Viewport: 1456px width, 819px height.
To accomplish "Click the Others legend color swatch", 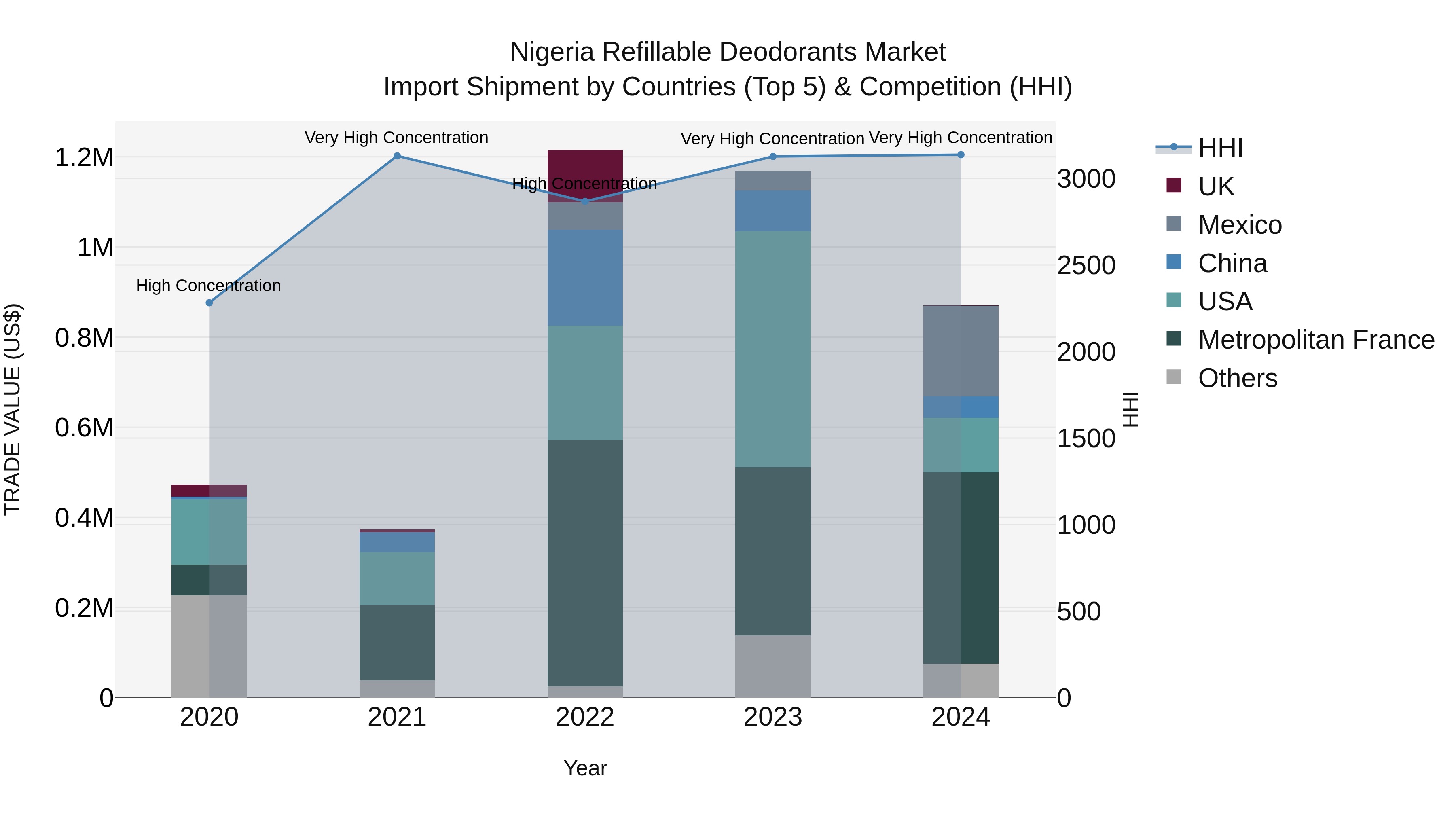I will coord(1174,378).
